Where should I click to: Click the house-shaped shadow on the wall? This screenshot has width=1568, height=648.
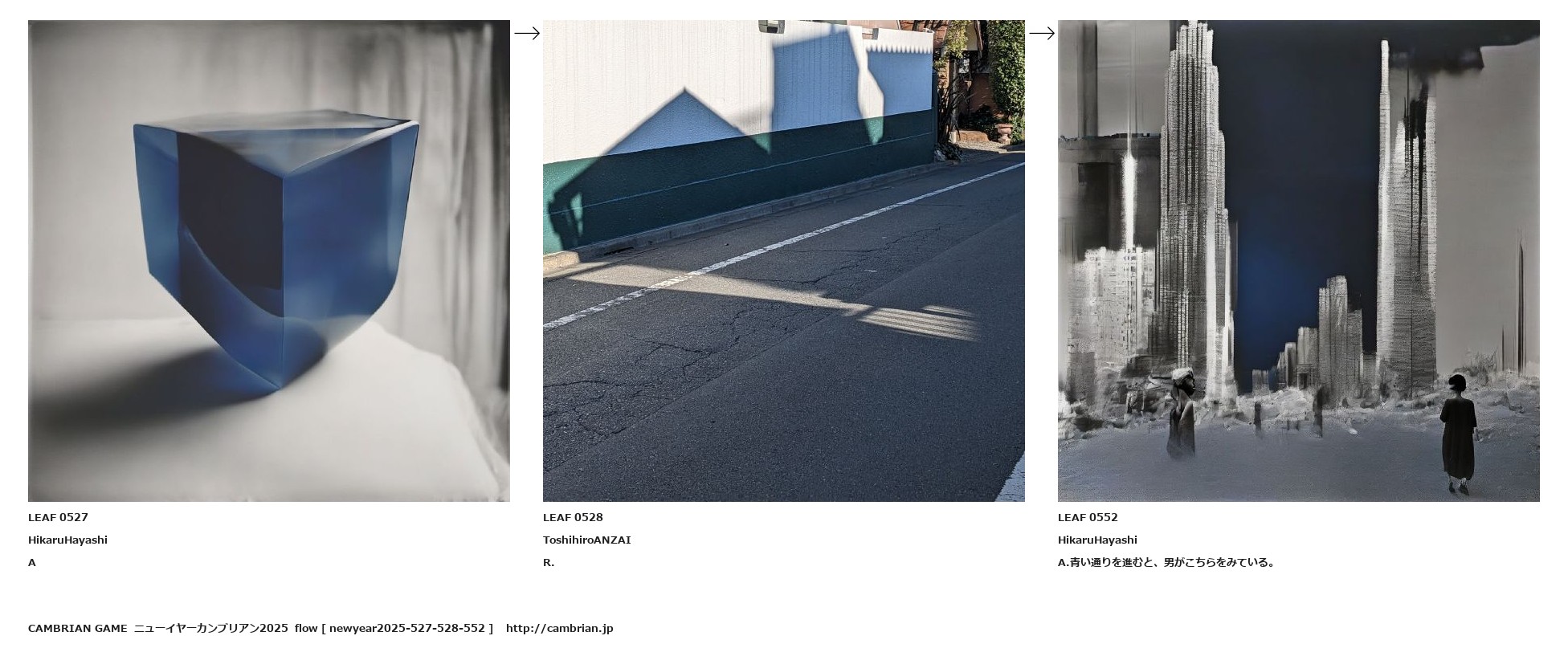click(687, 122)
